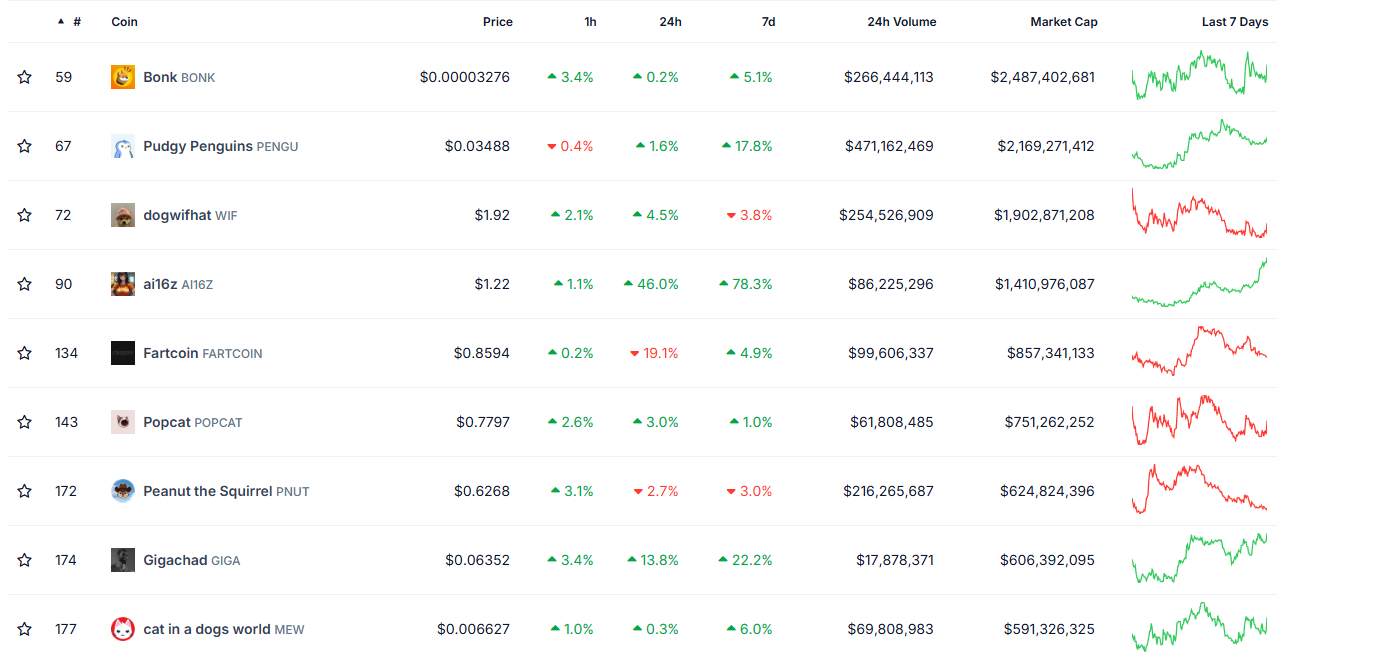Click the Last 7 Days header

pyautogui.click(x=1235, y=22)
